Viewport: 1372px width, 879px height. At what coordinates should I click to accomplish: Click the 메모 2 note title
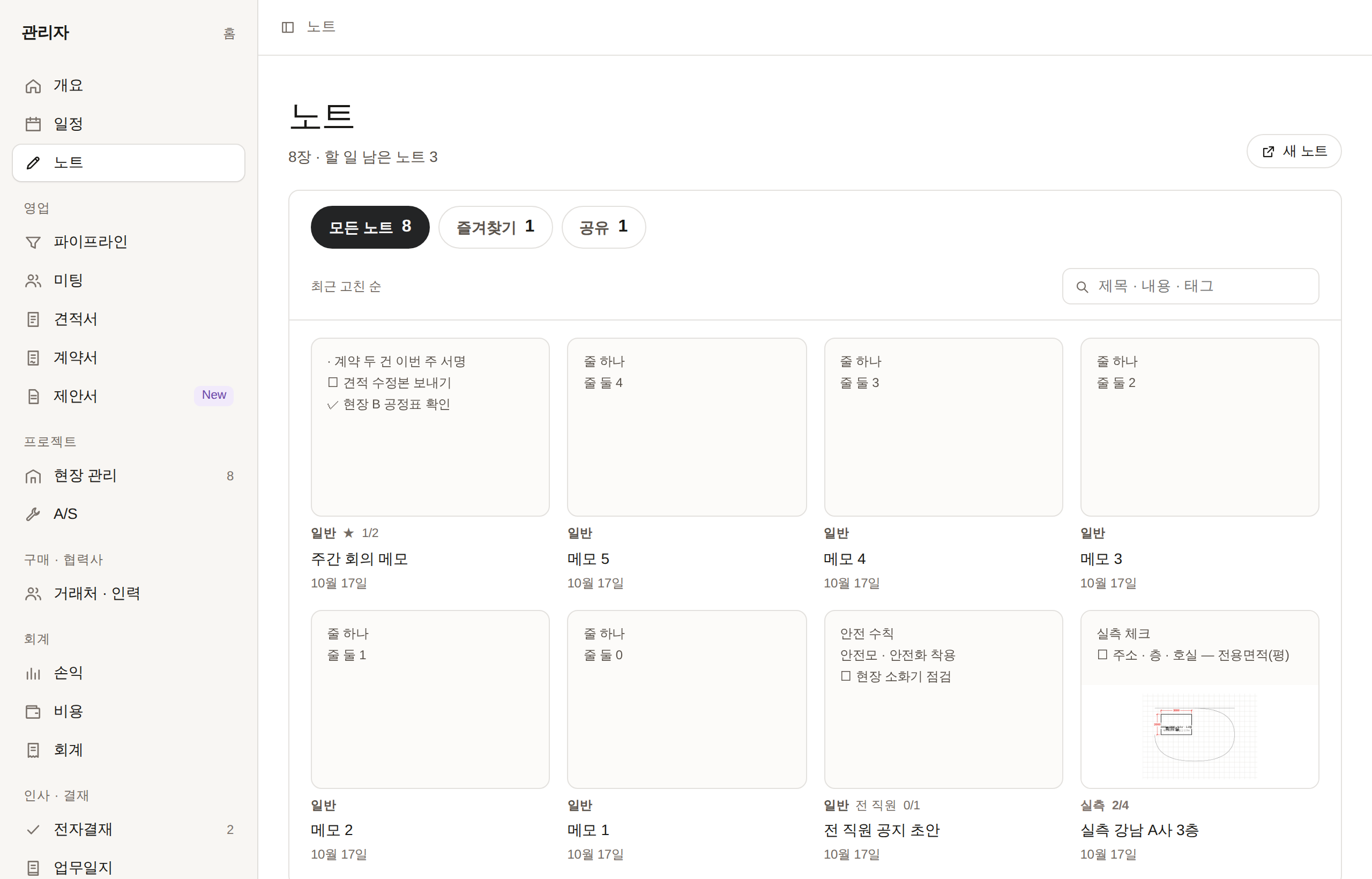[x=332, y=830]
